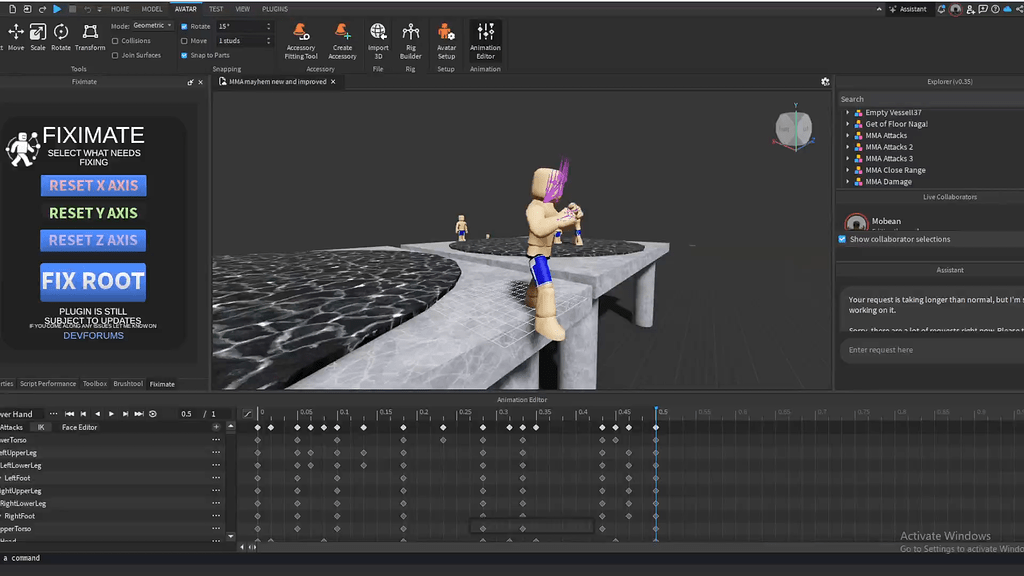Click the RESET X AXIS button

(93, 185)
